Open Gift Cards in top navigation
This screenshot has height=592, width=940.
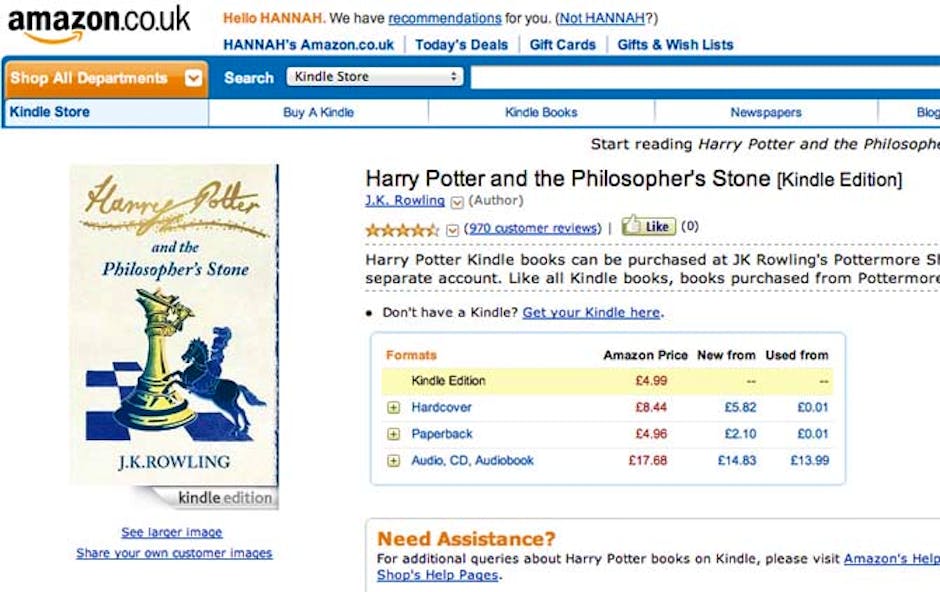coord(562,45)
